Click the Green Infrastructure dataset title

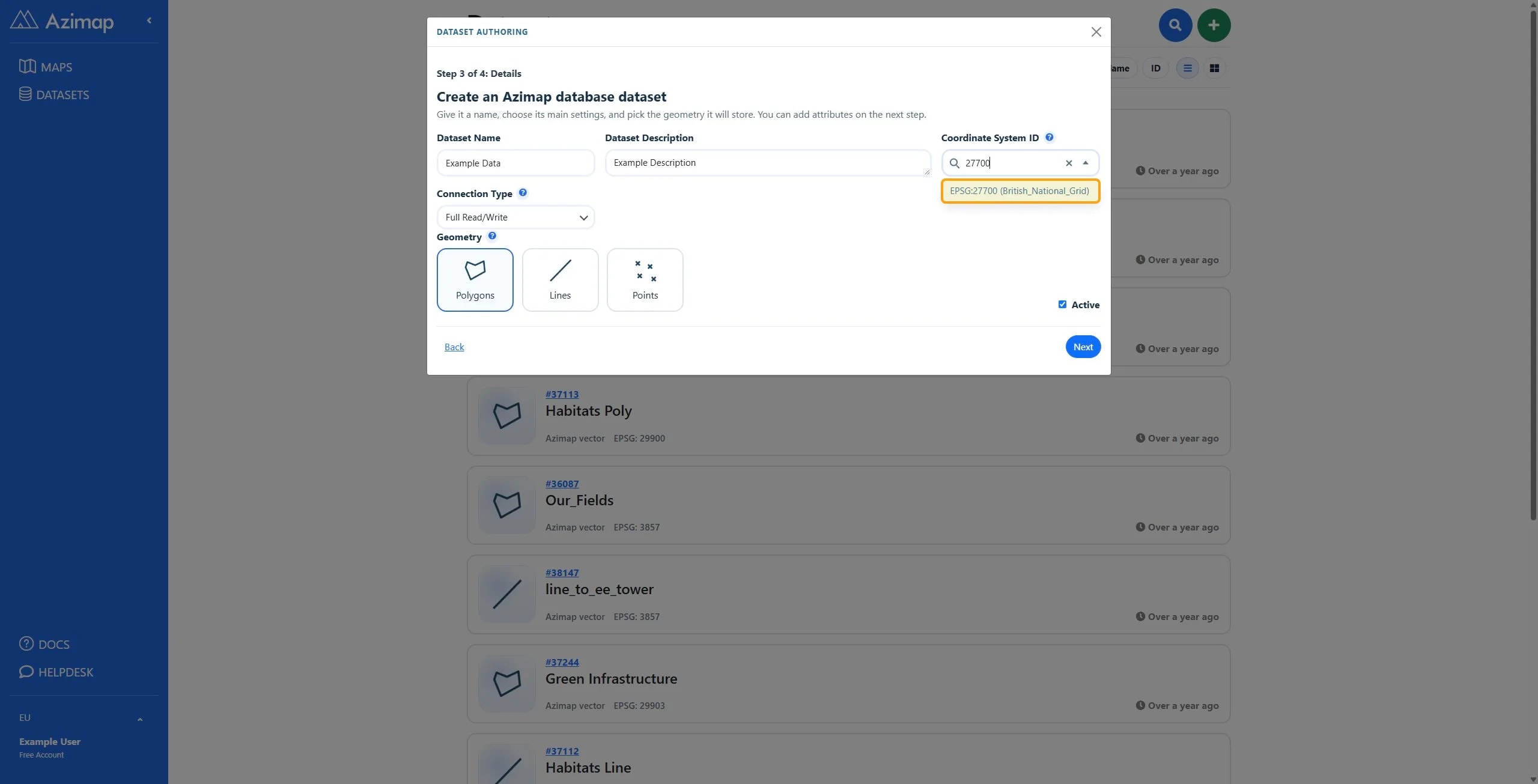pyautogui.click(x=611, y=679)
